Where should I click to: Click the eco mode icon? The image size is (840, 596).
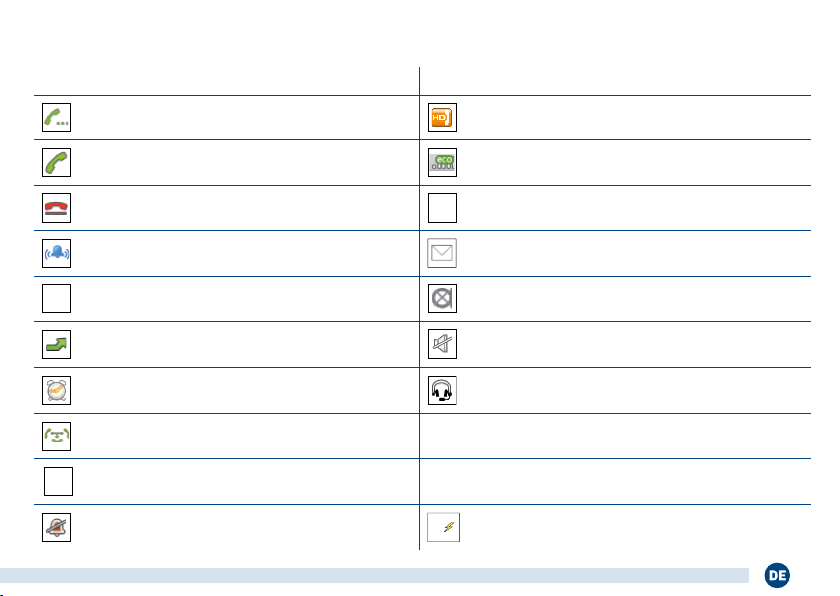pos(442,162)
